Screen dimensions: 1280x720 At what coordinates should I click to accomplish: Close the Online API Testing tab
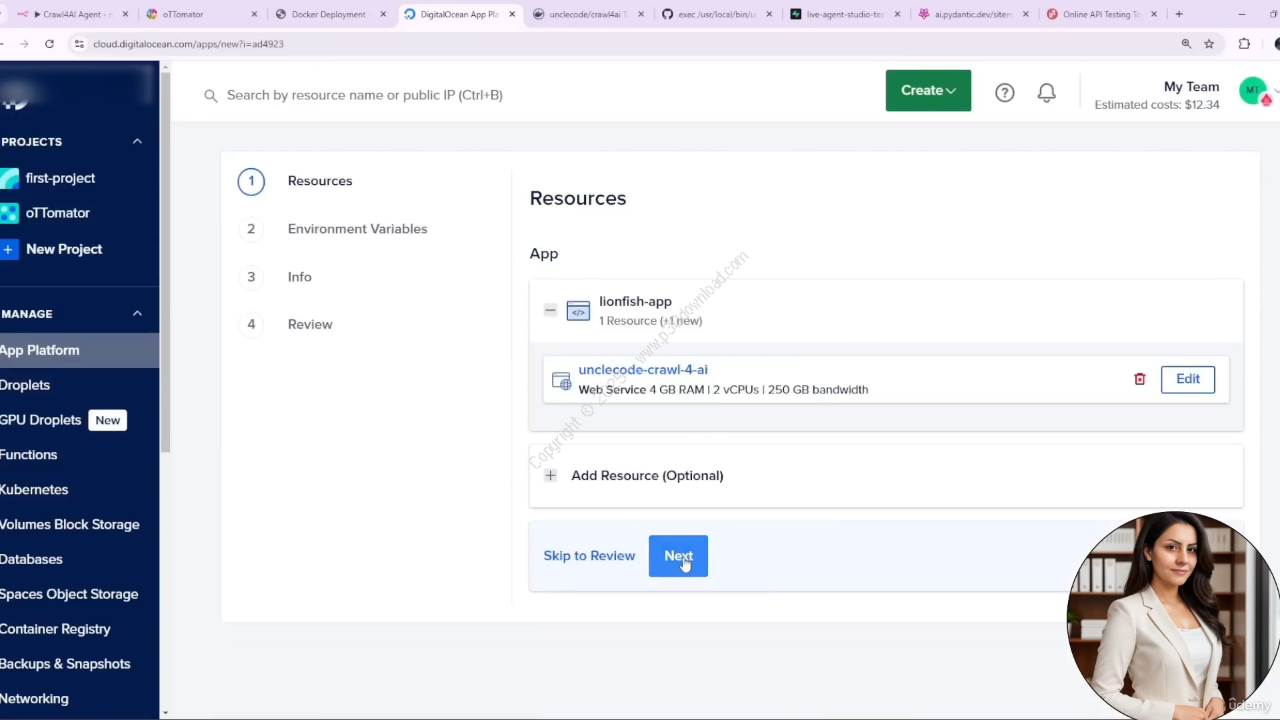click(1155, 14)
